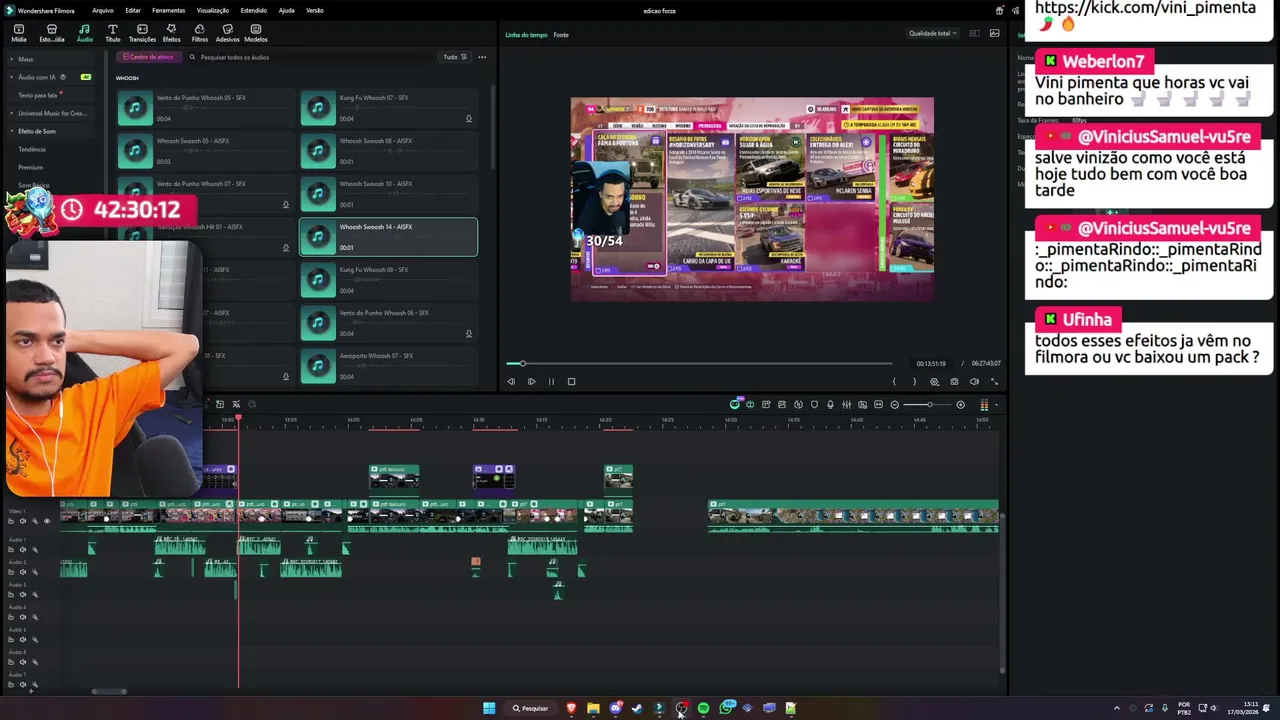Select Vento do Punho Whoosh 05 - SFX thumbnail
Image resolution: width=1280 pixels, height=720 pixels.
point(135,108)
